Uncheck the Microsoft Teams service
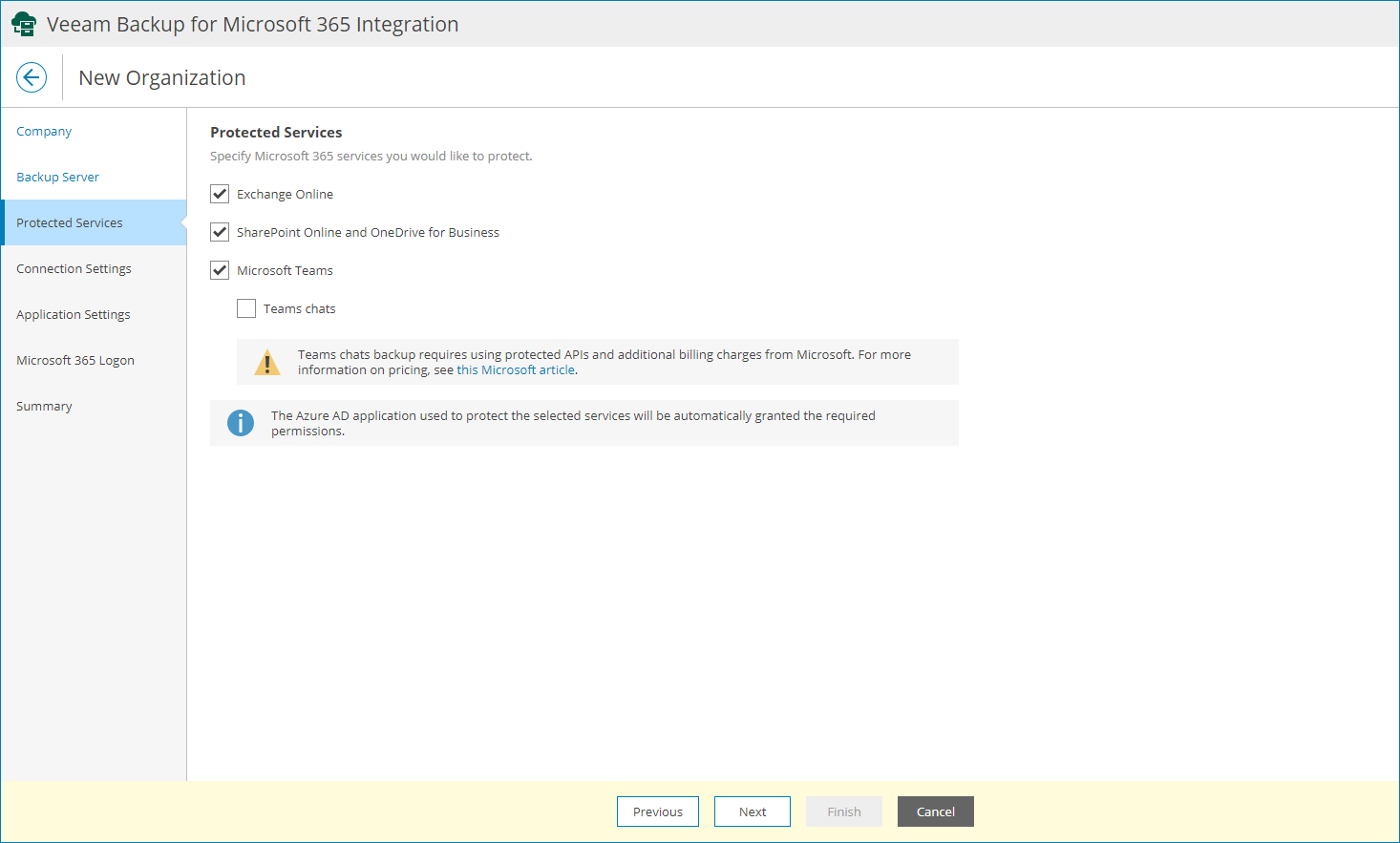 pyautogui.click(x=219, y=269)
